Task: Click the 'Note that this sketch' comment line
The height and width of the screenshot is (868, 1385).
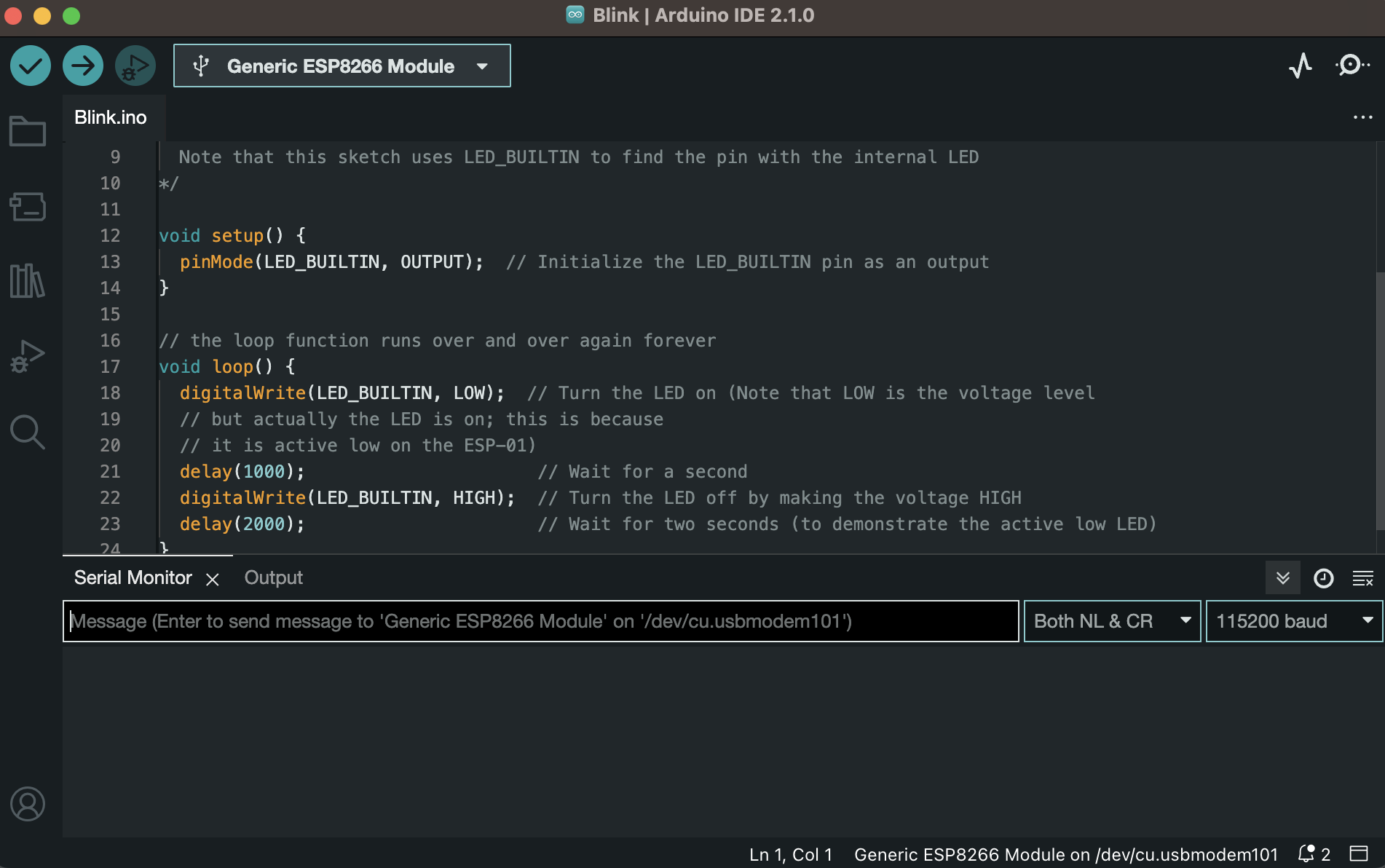Action: coord(579,157)
